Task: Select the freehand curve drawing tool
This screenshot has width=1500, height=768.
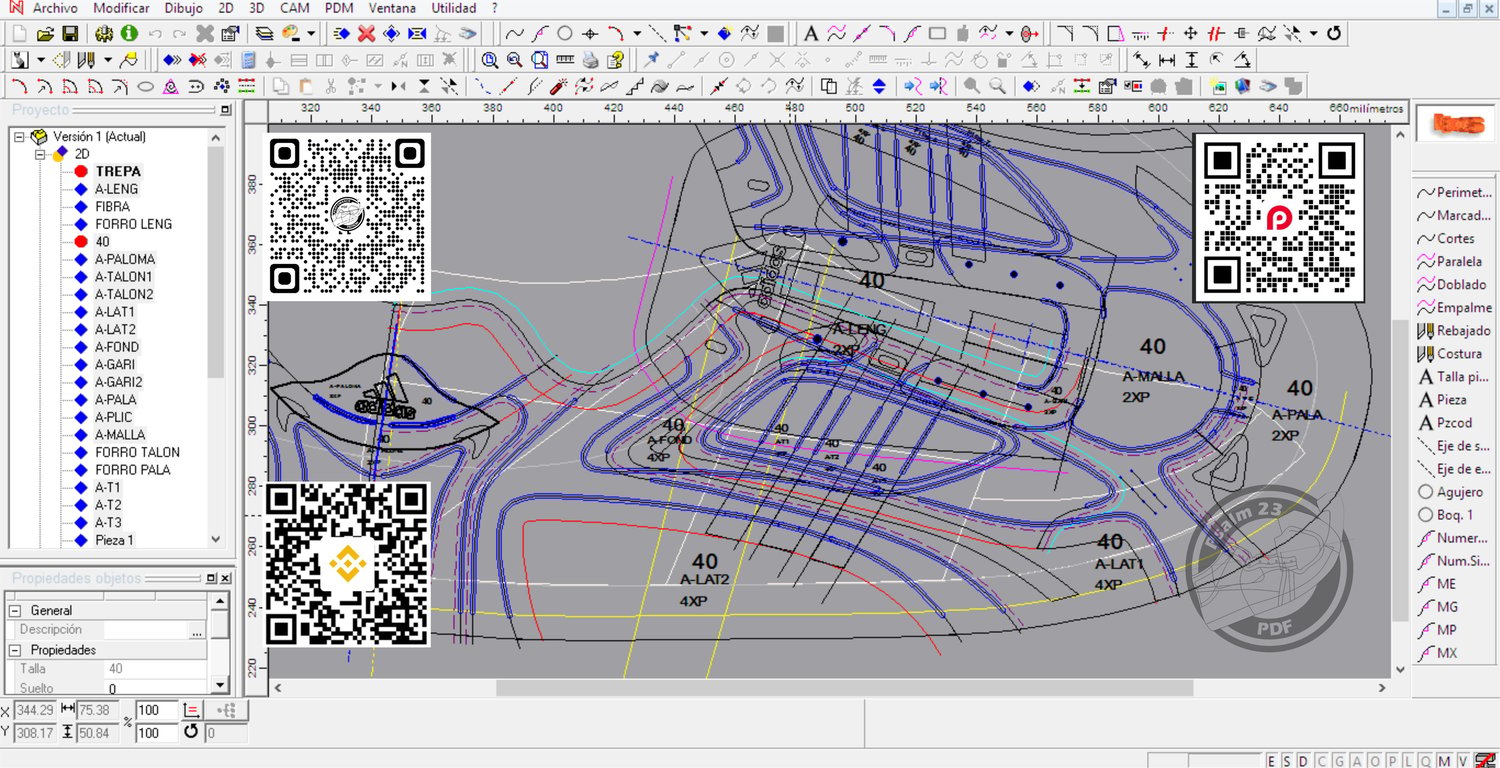Action: point(515,34)
